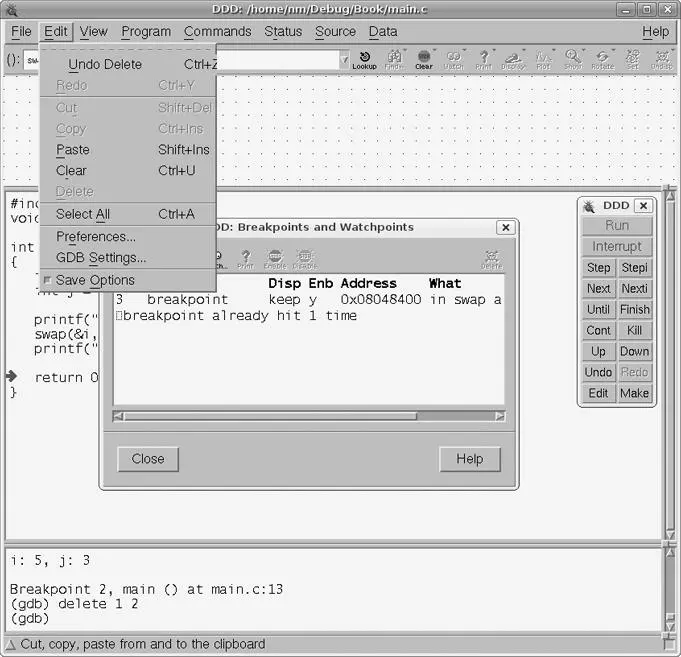Open the Source menu
The height and width of the screenshot is (657, 681).
(x=335, y=31)
